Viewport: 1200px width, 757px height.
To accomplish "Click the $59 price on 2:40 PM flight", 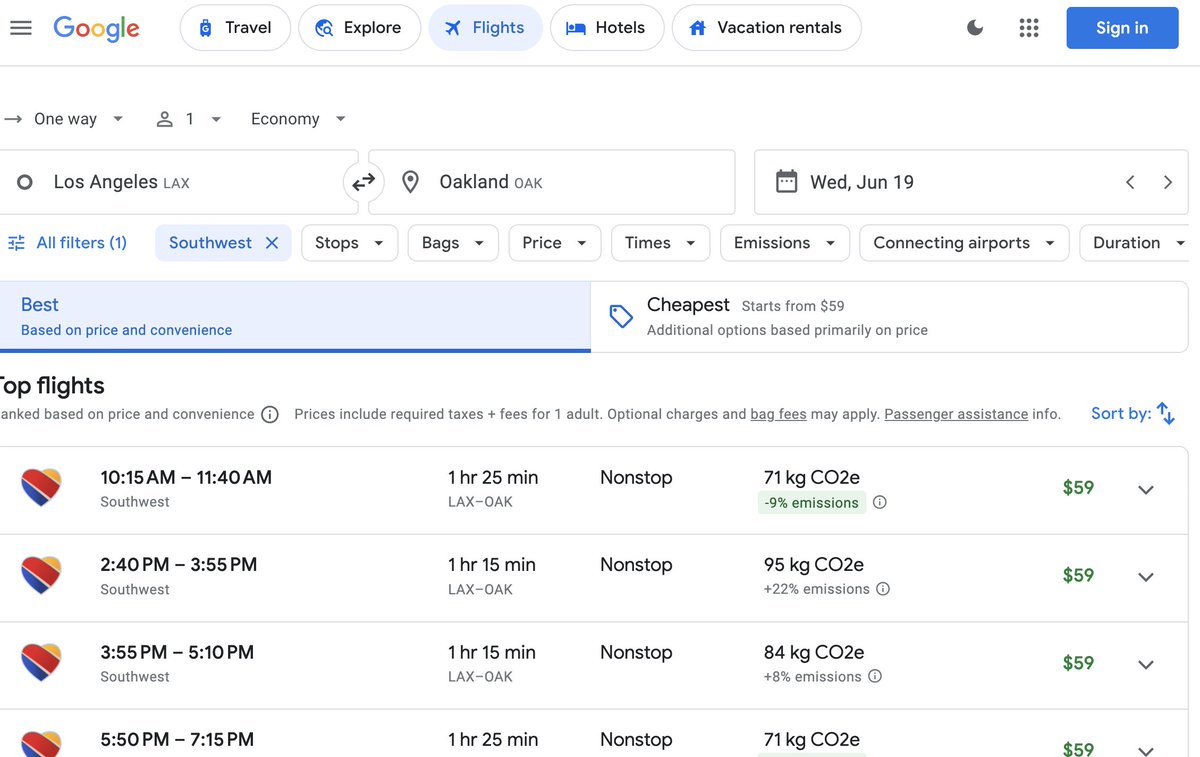I will [x=1078, y=575].
